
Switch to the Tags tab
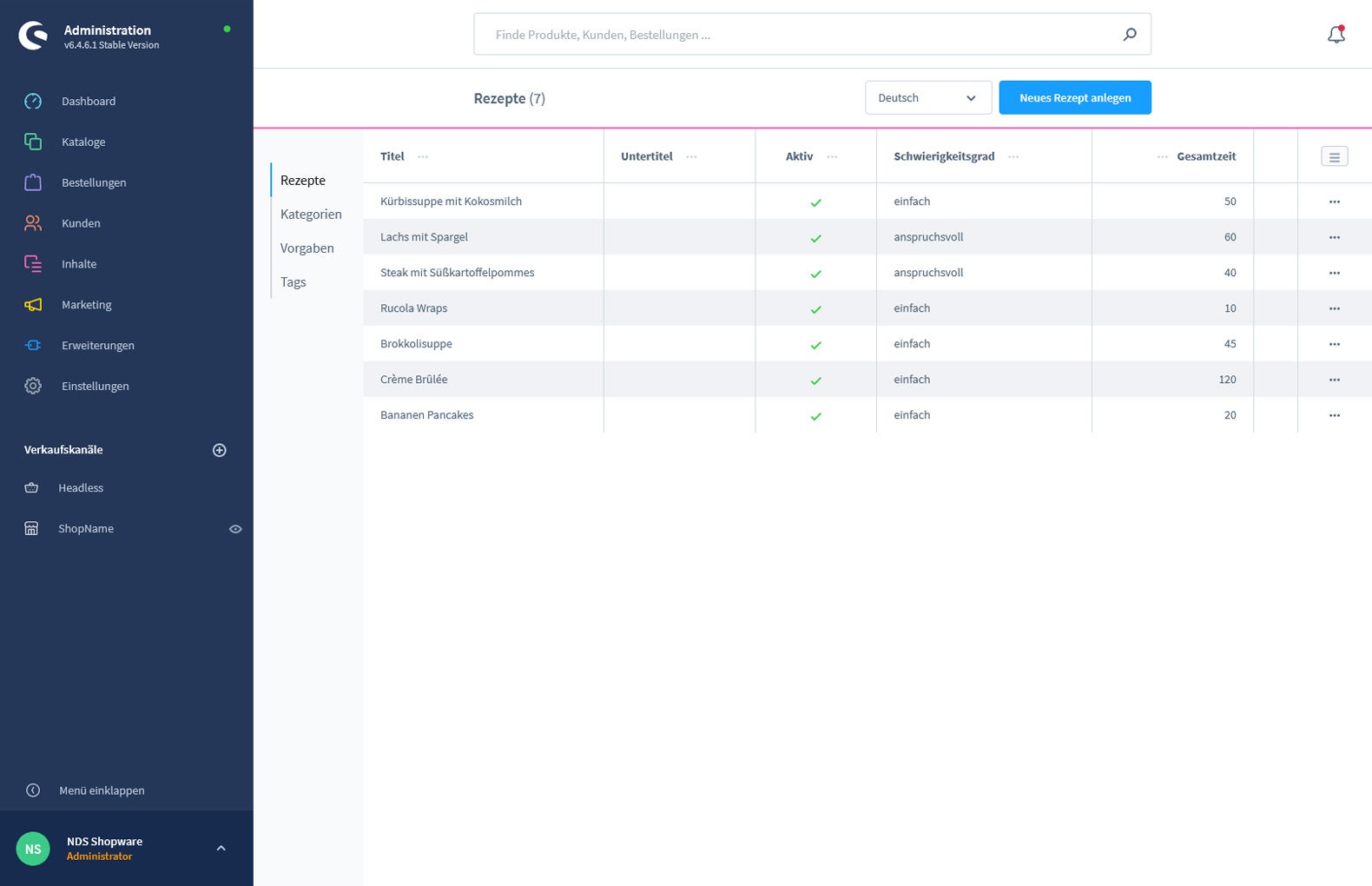294,281
